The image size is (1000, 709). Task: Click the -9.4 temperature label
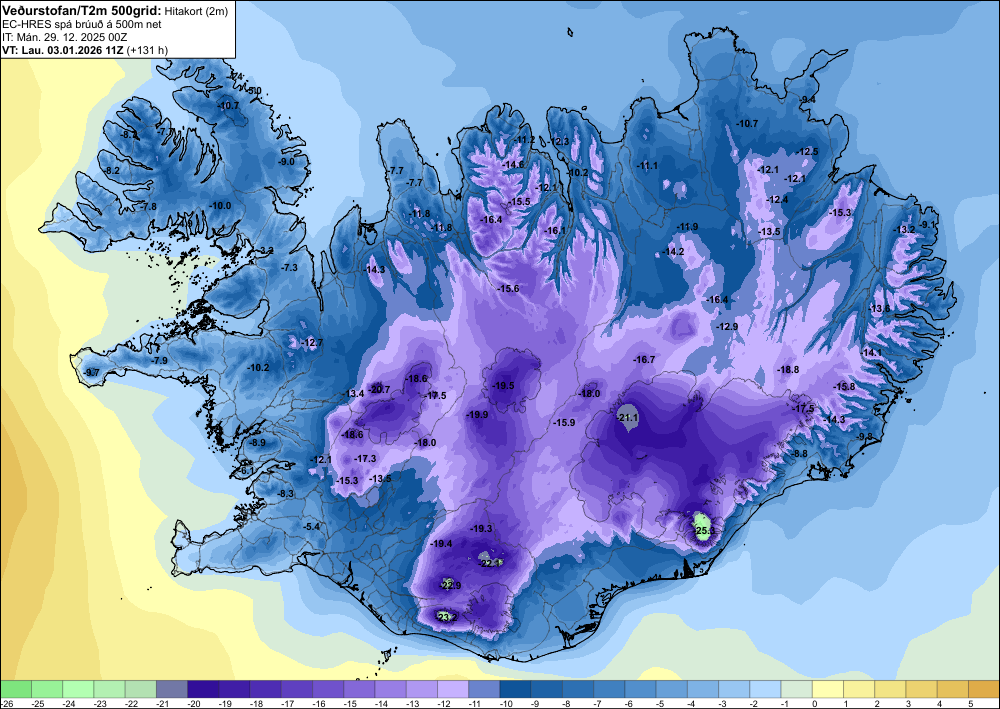click(x=808, y=99)
